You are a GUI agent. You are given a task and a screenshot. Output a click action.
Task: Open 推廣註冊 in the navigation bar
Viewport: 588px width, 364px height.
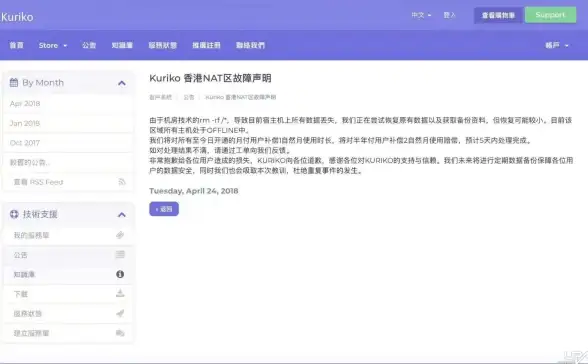pyautogui.click(x=206, y=45)
